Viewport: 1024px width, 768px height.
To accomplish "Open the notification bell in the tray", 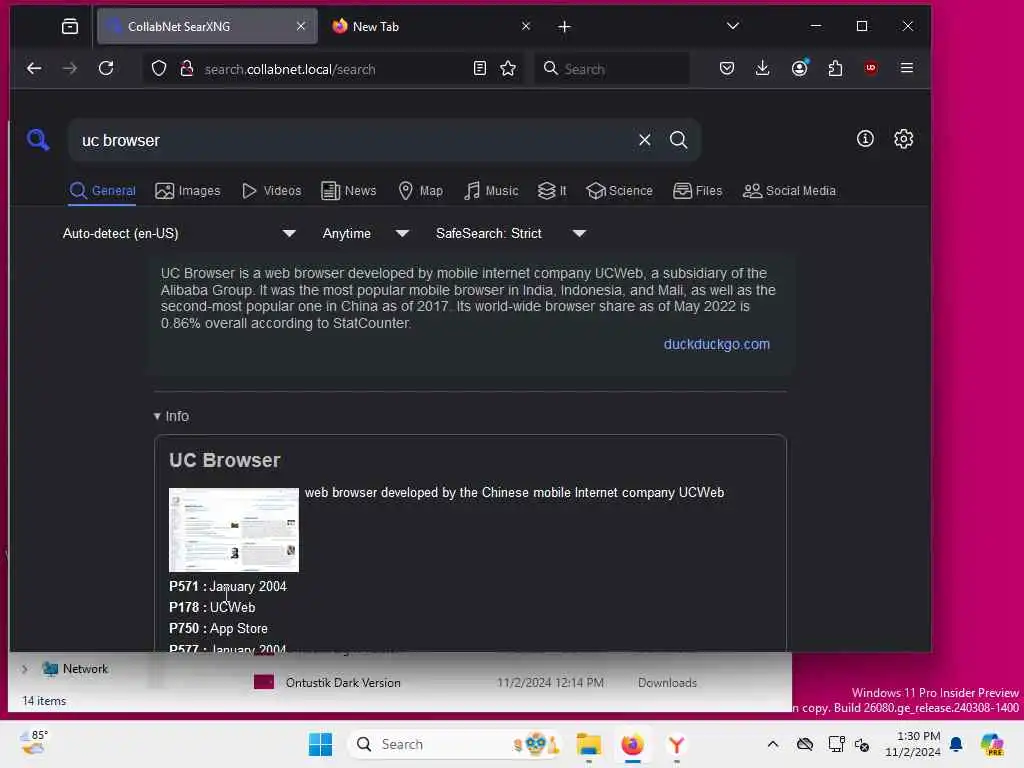I will 956,744.
